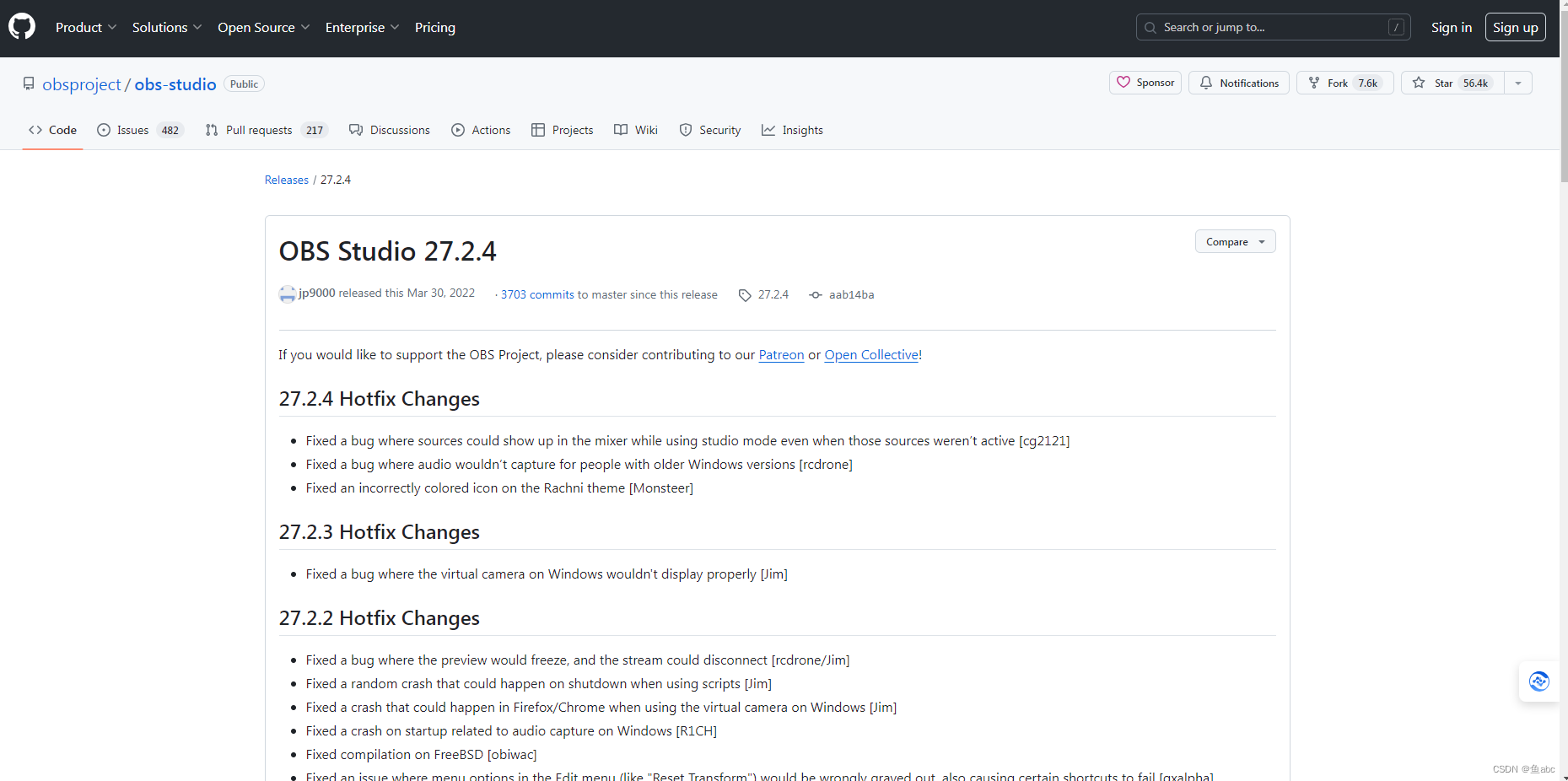The height and width of the screenshot is (781, 1568).
Task: Click the floating assistant icon at right edge
Action: pos(1538,681)
